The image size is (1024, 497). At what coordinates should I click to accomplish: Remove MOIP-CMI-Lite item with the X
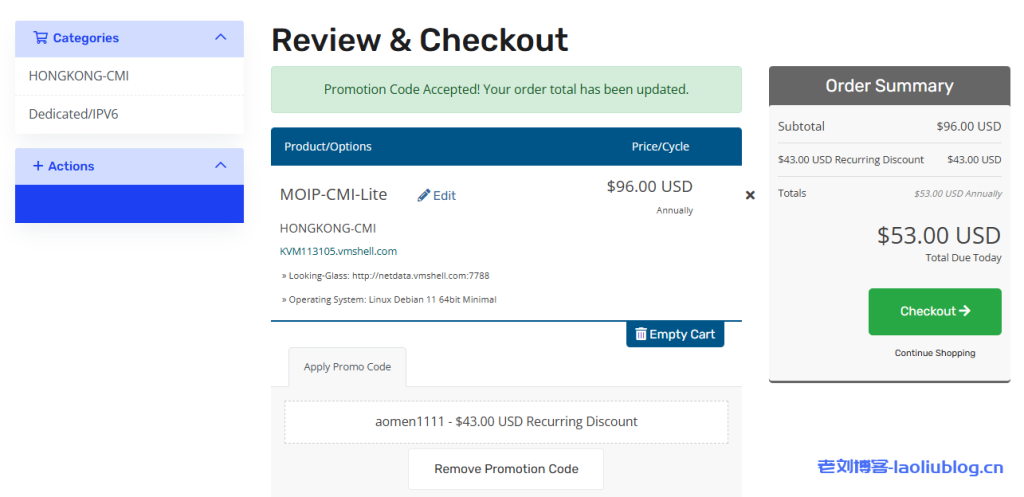750,195
